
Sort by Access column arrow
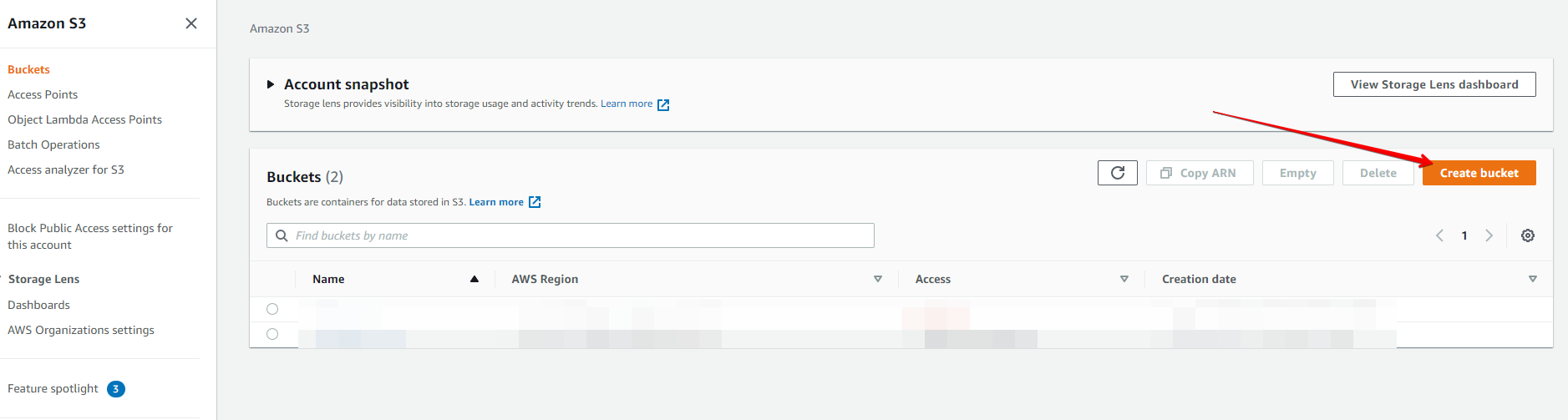(1124, 279)
